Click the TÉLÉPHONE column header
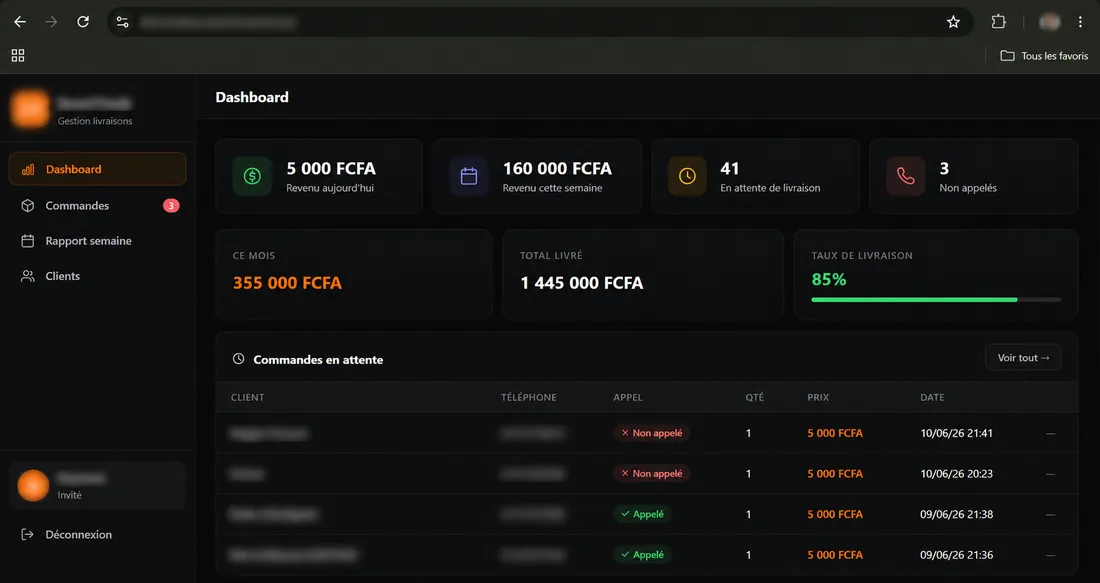The height and width of the screenshot is (583, 1100). tap(529, 397)
